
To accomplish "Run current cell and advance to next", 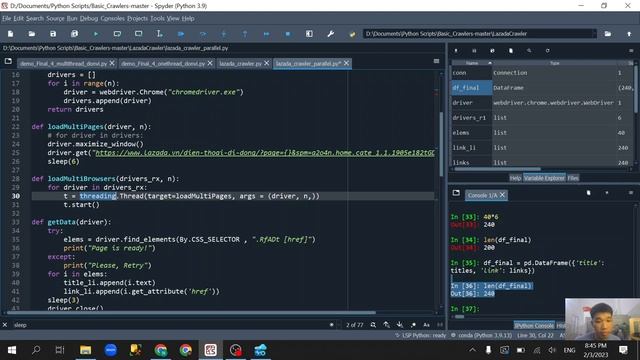I will (138, 34).
